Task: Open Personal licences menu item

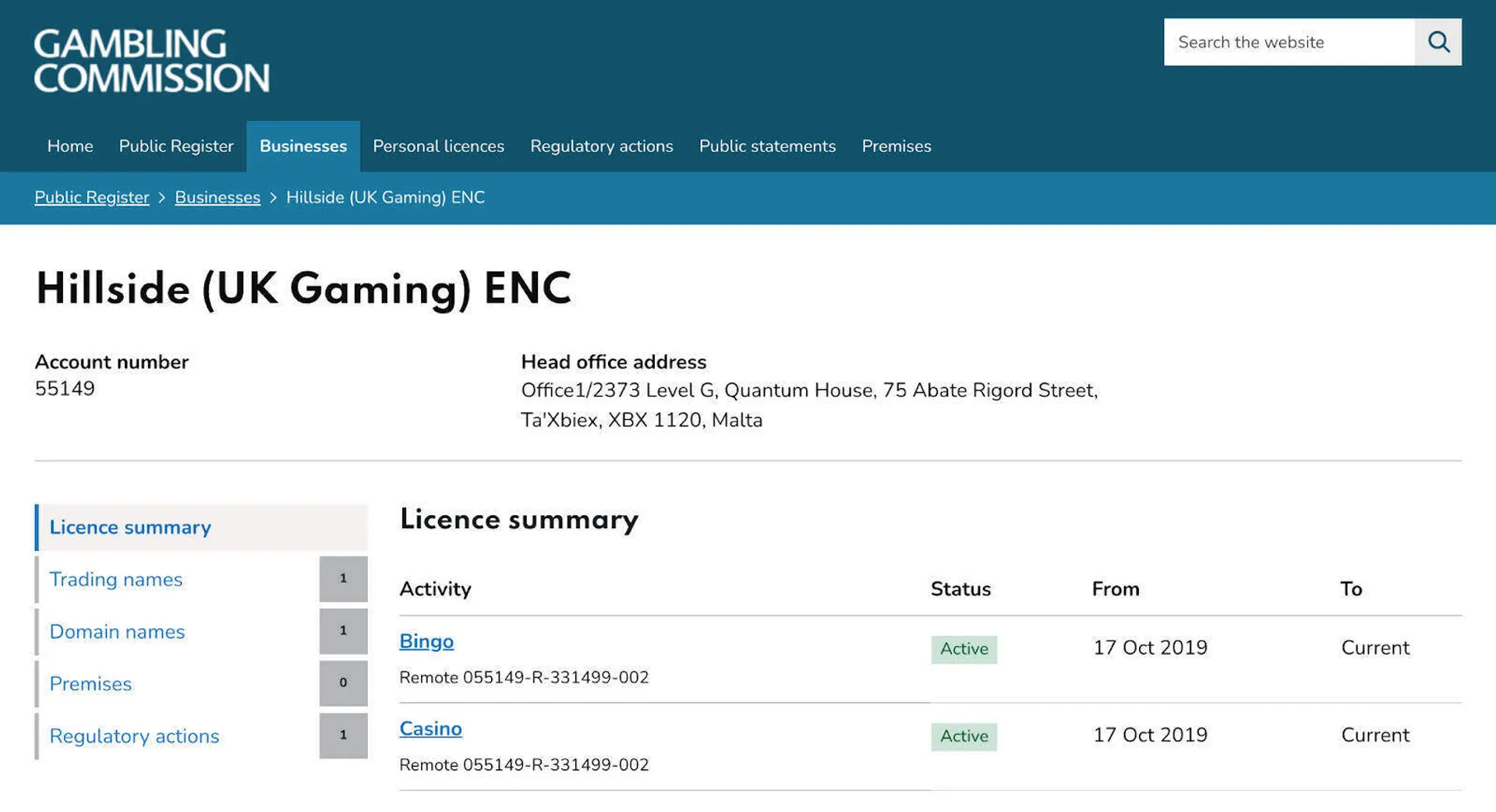Action: [438, 147]
